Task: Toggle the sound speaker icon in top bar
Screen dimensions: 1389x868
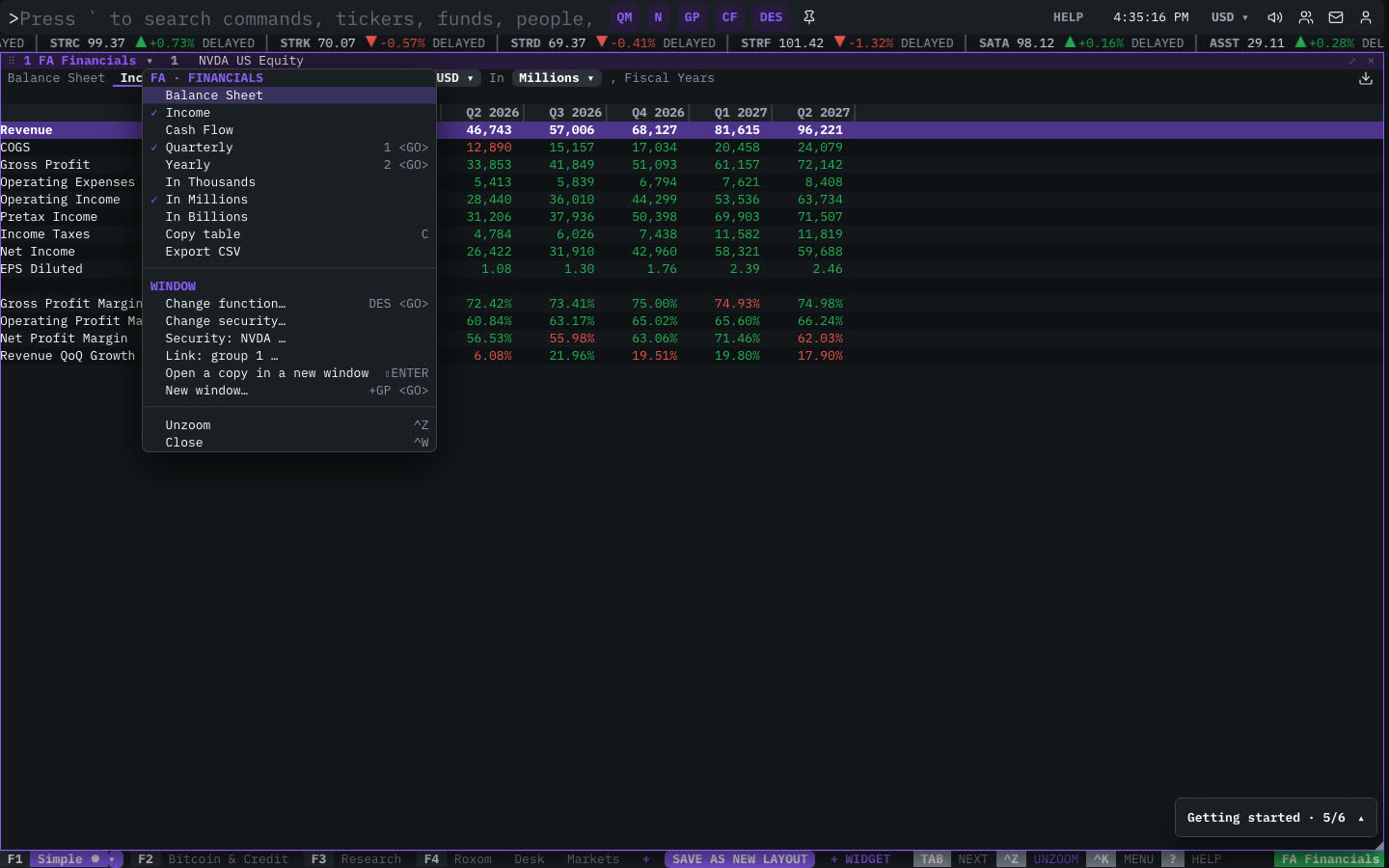Action: coord(1275,17)
